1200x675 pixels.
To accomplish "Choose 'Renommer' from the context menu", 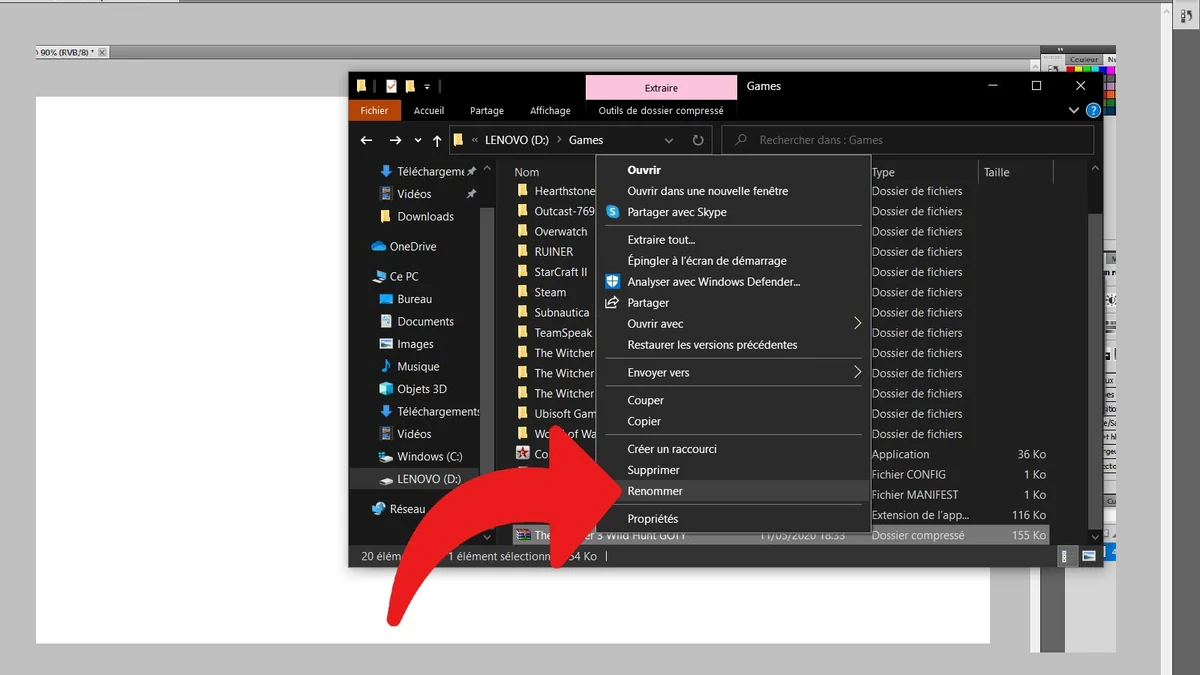I will (655, 490).
